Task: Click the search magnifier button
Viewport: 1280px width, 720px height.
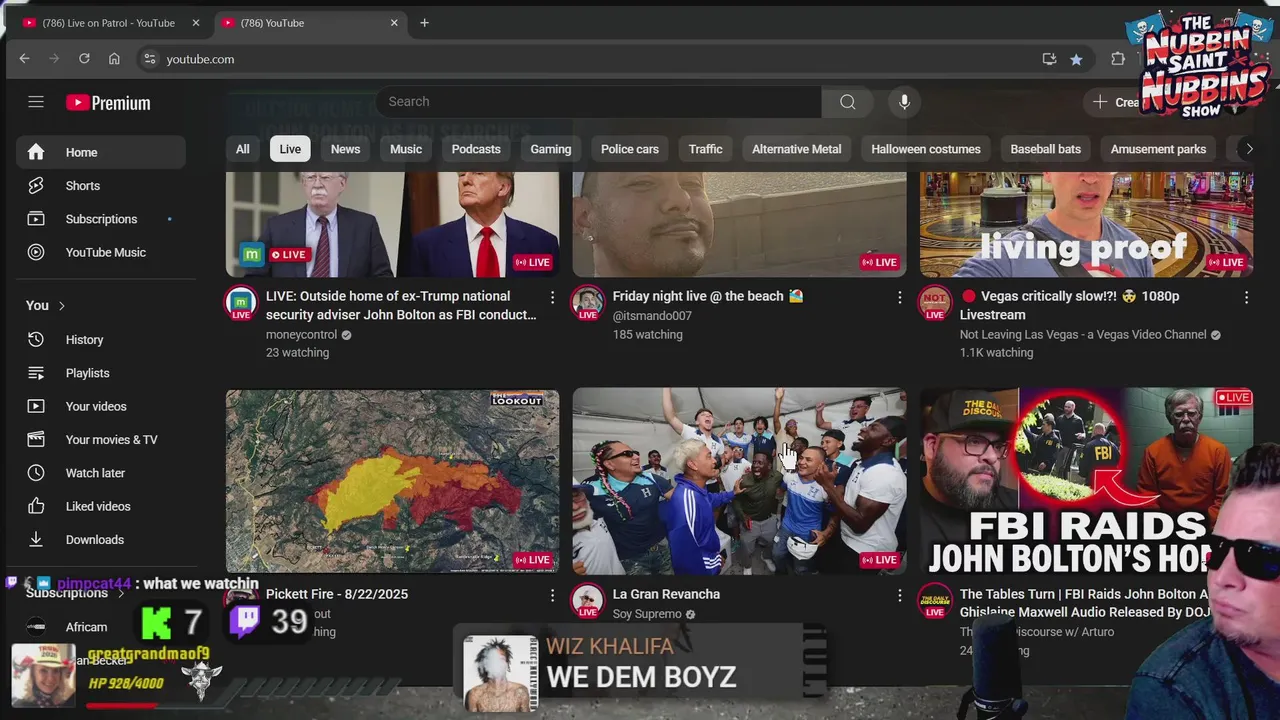Action: [847, 102]
